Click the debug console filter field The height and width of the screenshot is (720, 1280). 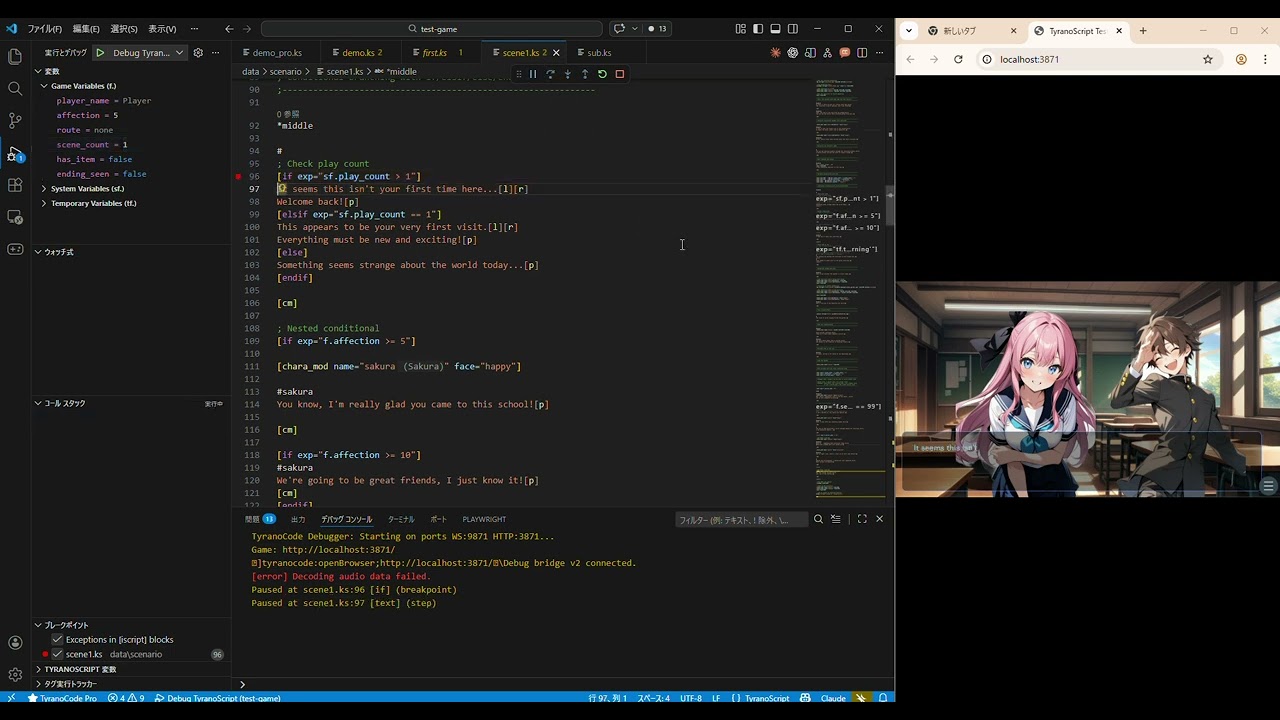tap(741, 520)
